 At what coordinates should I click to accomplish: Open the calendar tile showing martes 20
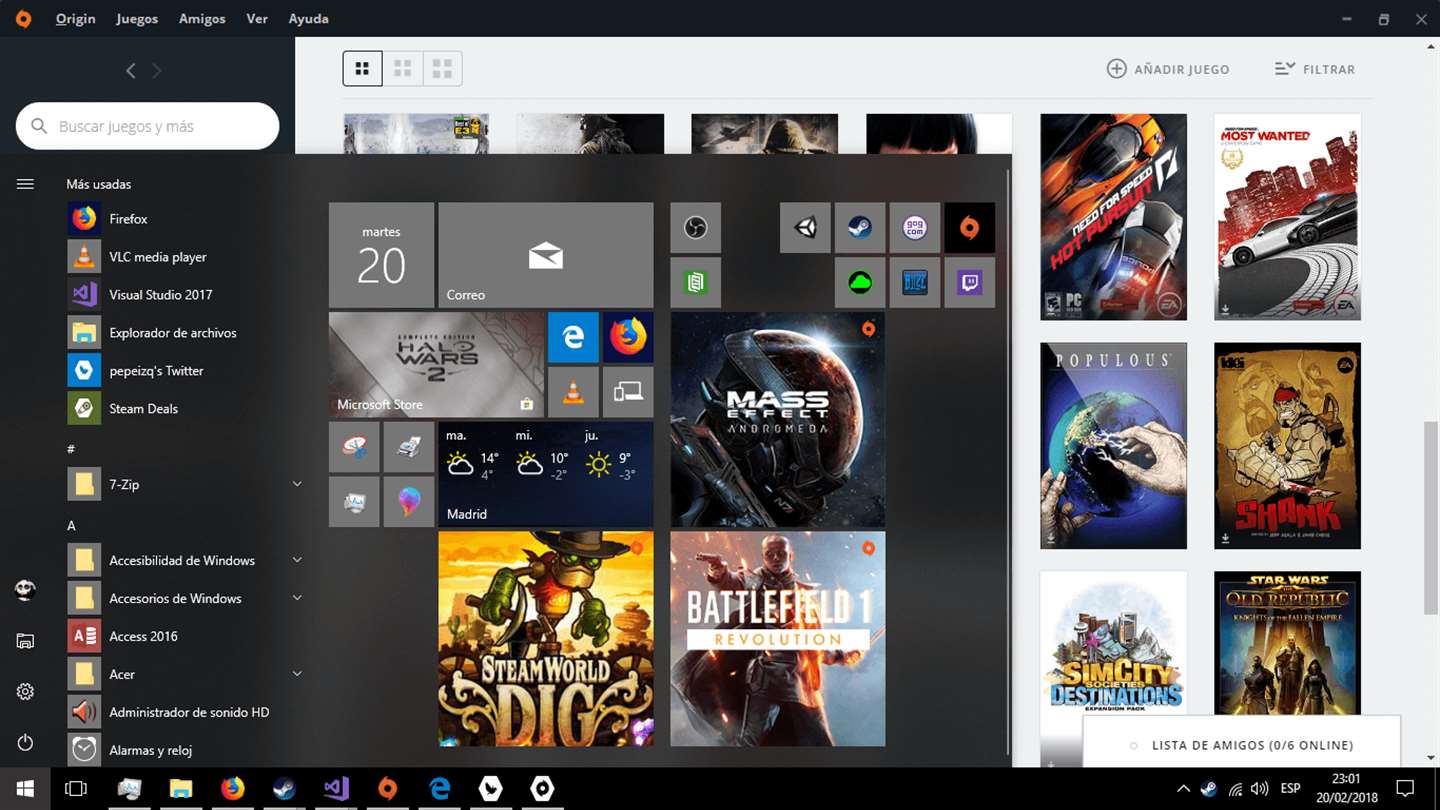(x=381, y=255)
